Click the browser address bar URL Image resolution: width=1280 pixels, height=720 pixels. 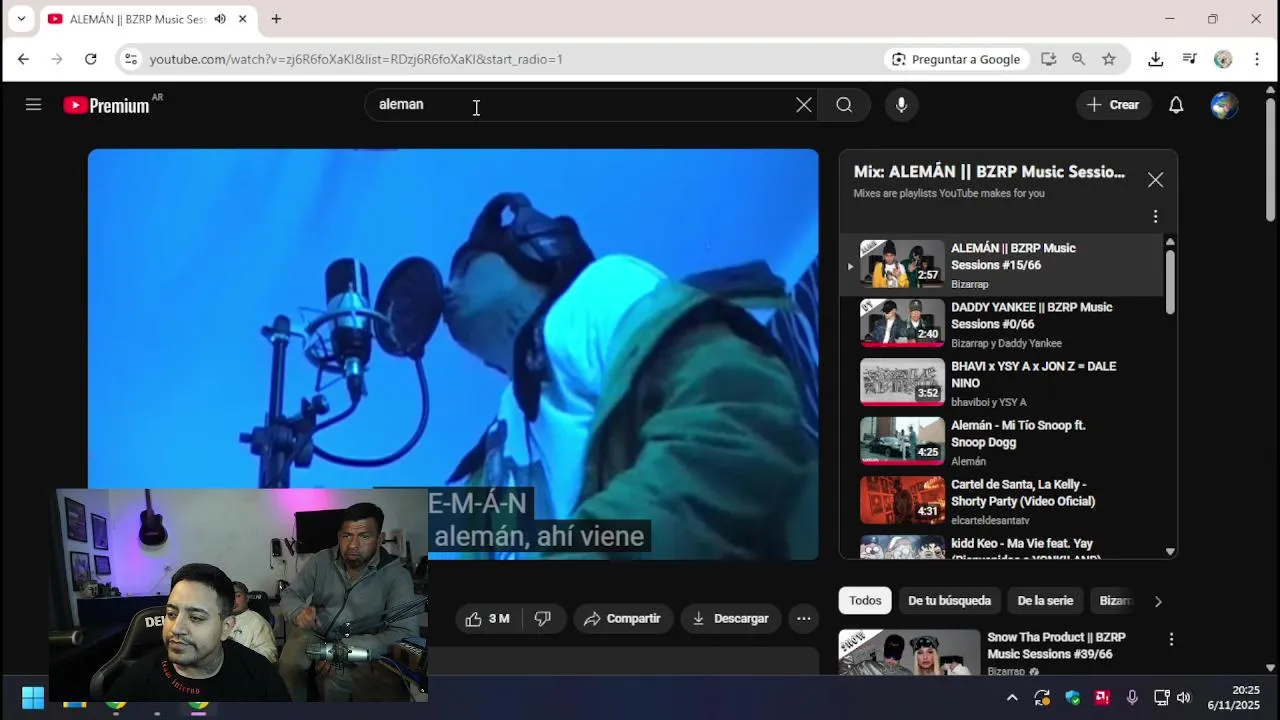[356, 59]
